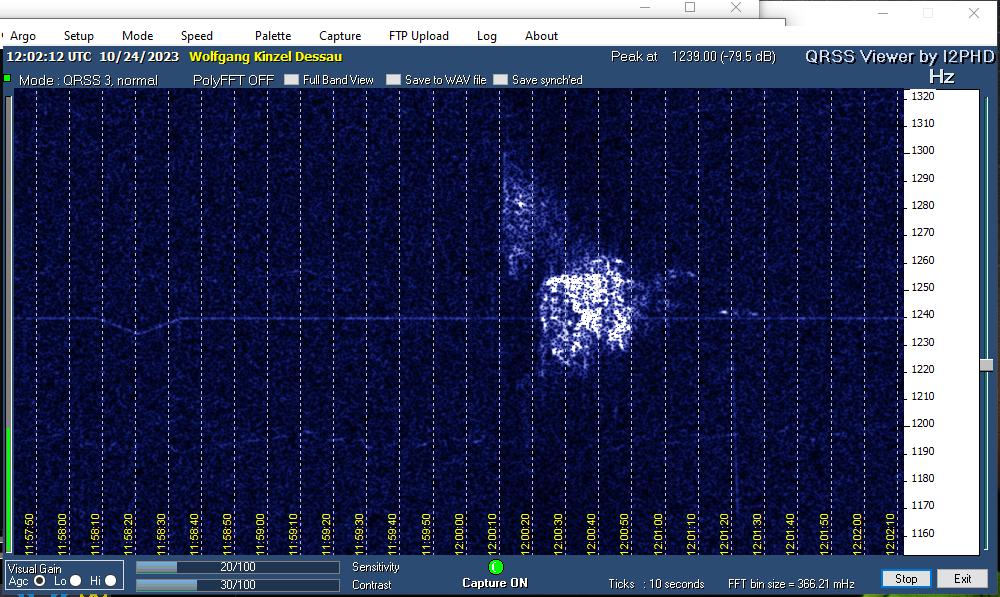1000x597 pixels.
Task: Click the 1240 Hz scale label
Action: click(922, 314)
